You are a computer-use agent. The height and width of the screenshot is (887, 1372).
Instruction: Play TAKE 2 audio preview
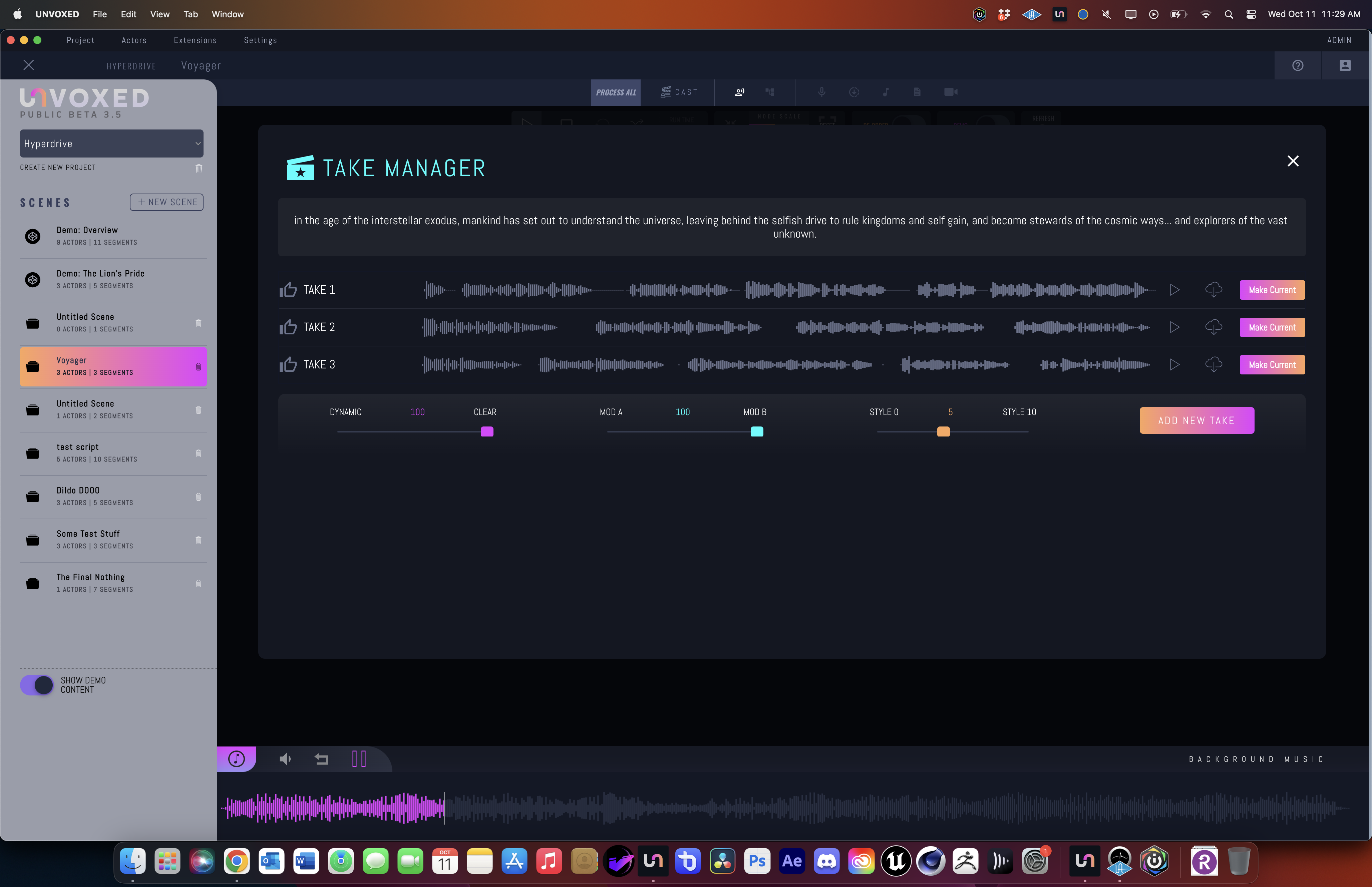(1174, 327)
